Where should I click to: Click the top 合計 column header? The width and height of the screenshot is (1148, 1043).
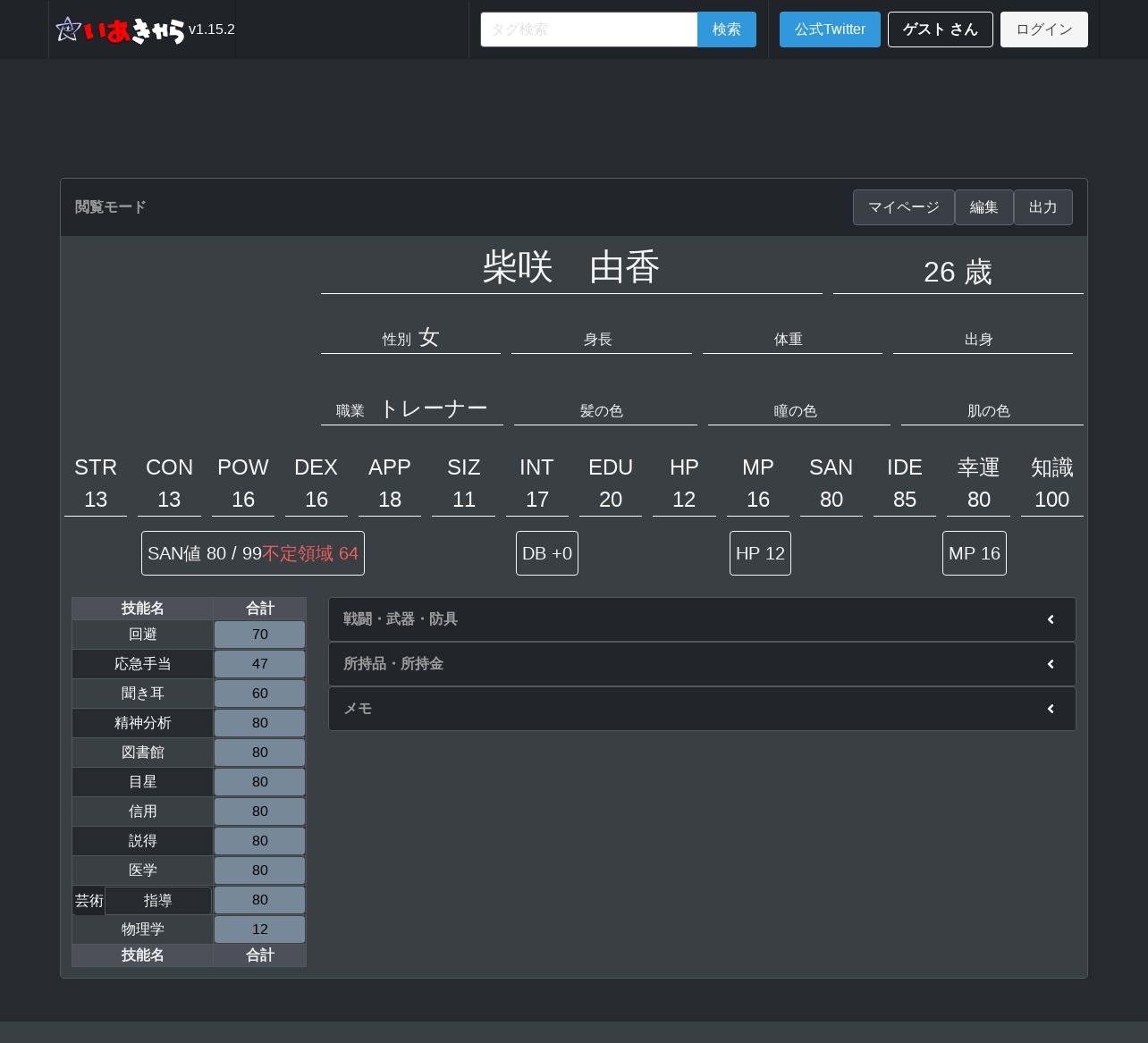(260, 609)
